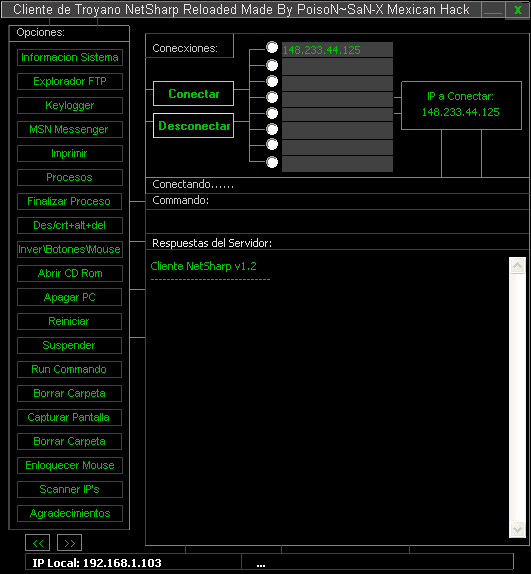Click the Conectar button

pos(193,94)
